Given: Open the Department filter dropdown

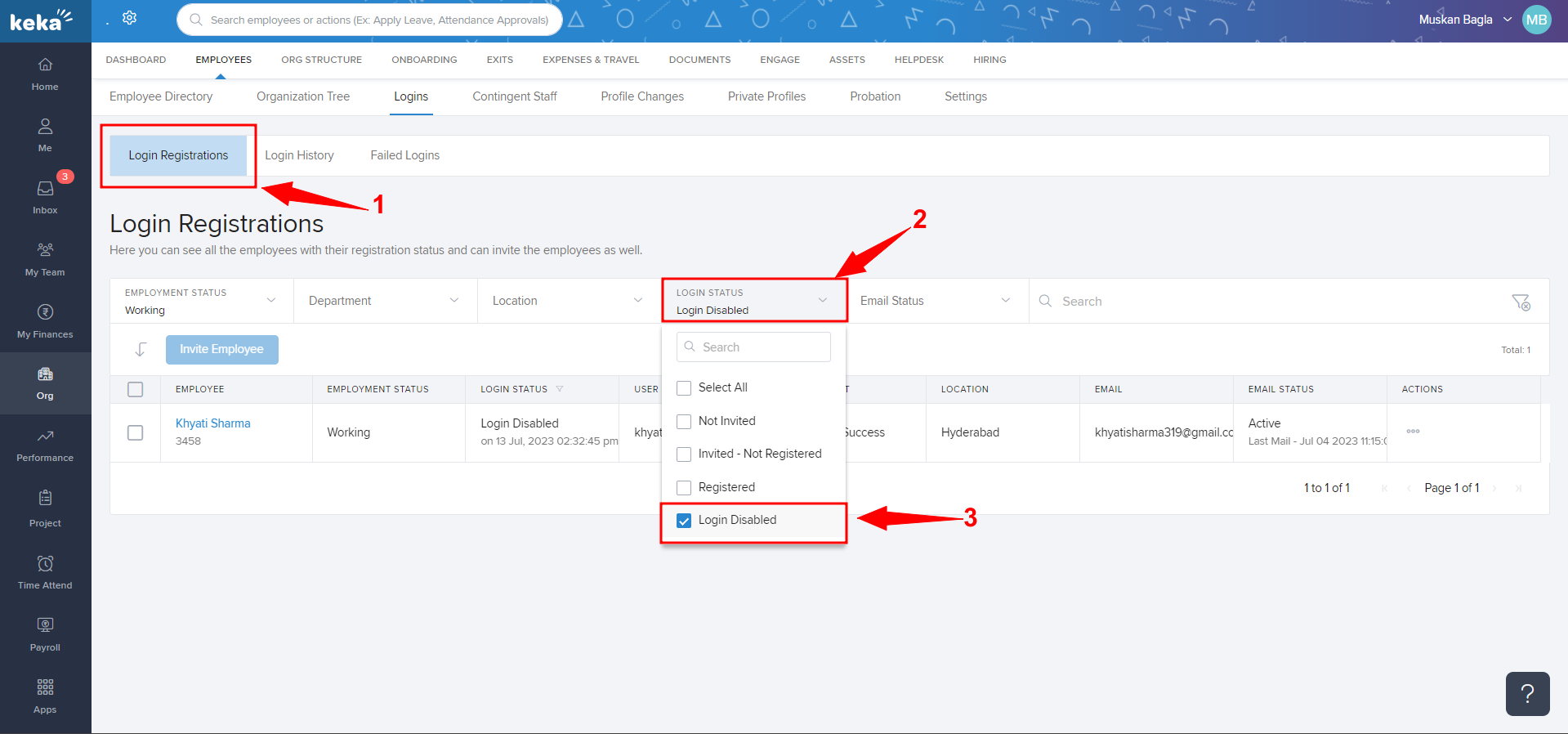Looking at the screenshot, I should pos(384,301).
